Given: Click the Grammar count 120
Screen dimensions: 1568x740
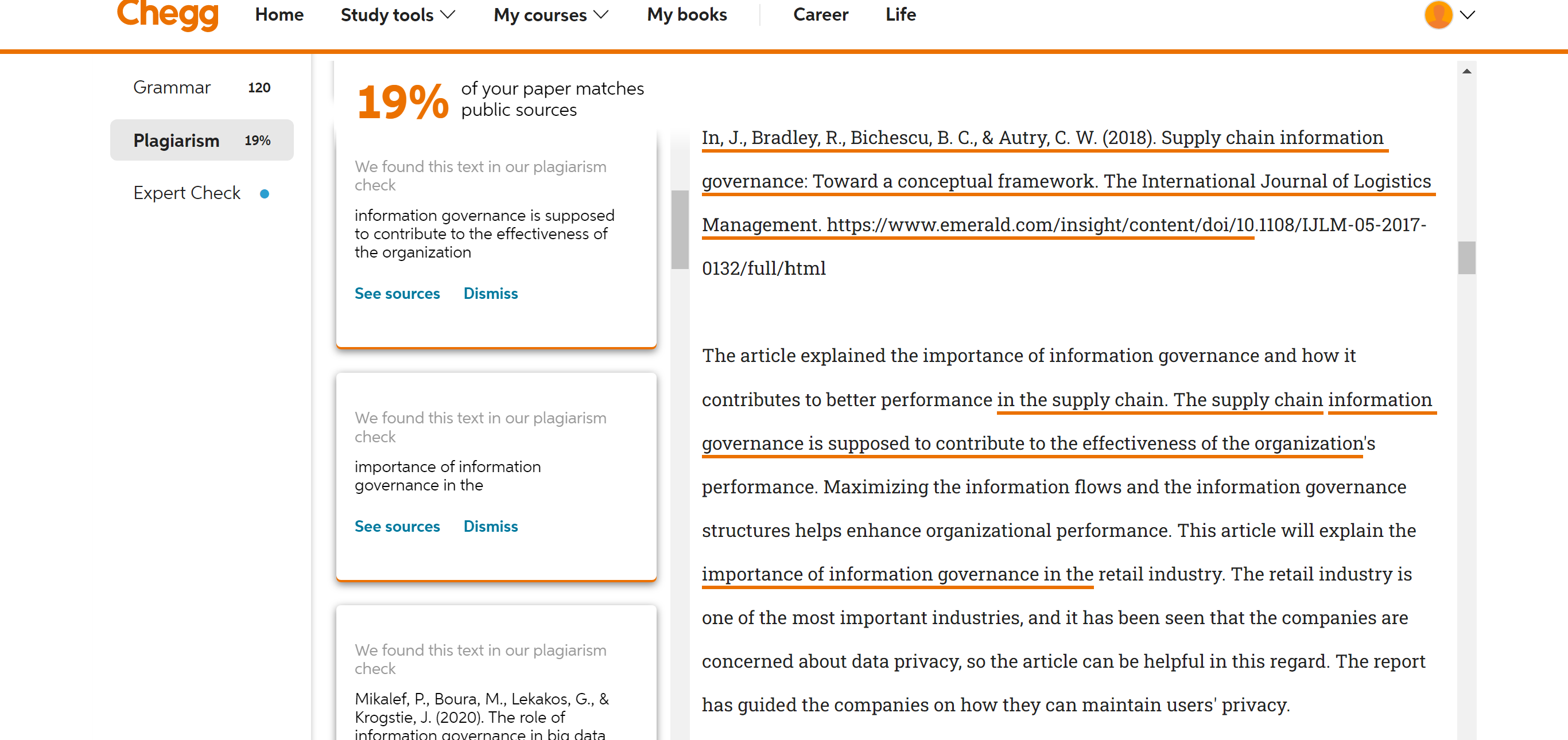Looking at the screenshot, I should click(x=259, y=88).
